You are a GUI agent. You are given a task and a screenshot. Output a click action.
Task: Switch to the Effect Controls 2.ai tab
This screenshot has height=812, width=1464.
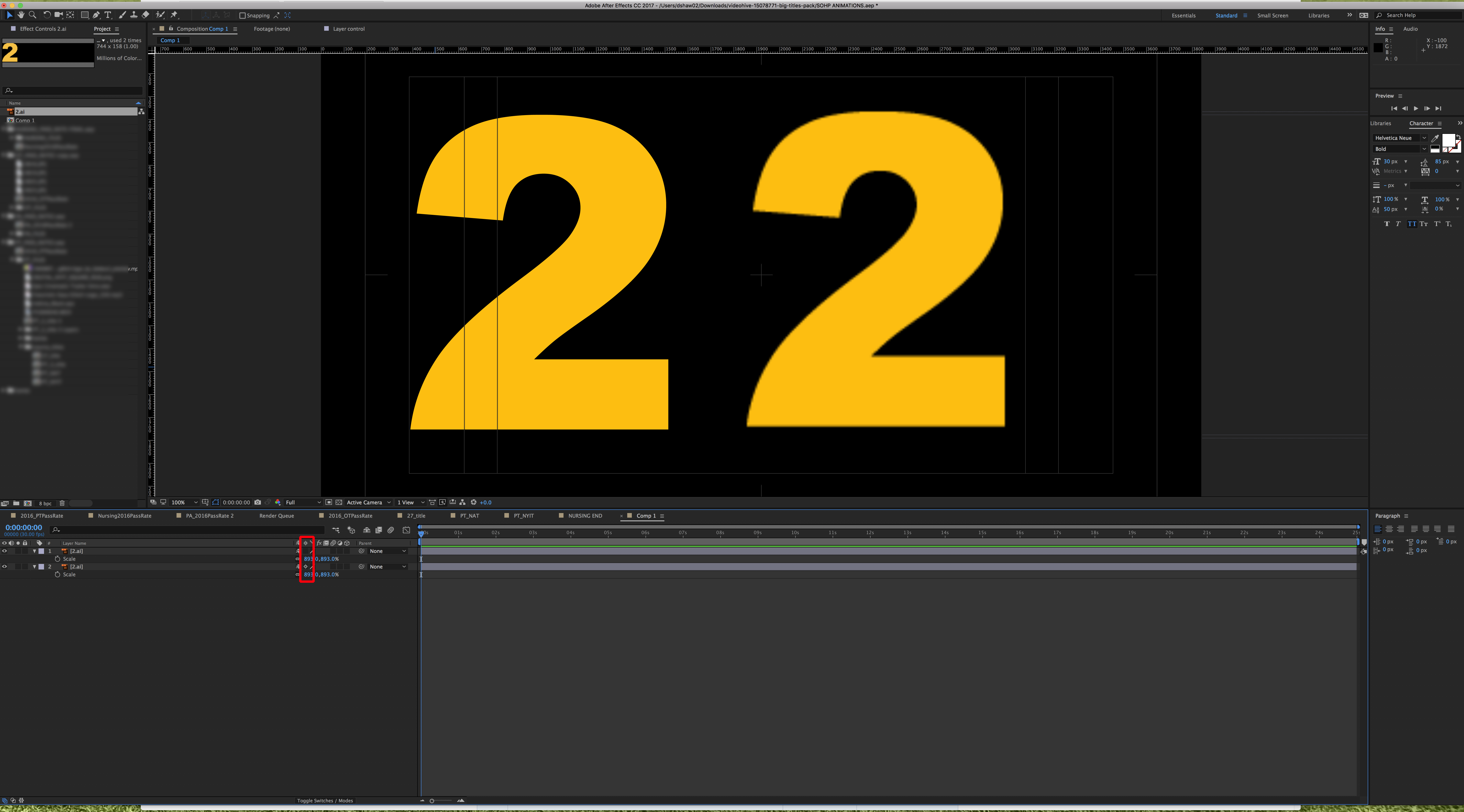(43, 29)
